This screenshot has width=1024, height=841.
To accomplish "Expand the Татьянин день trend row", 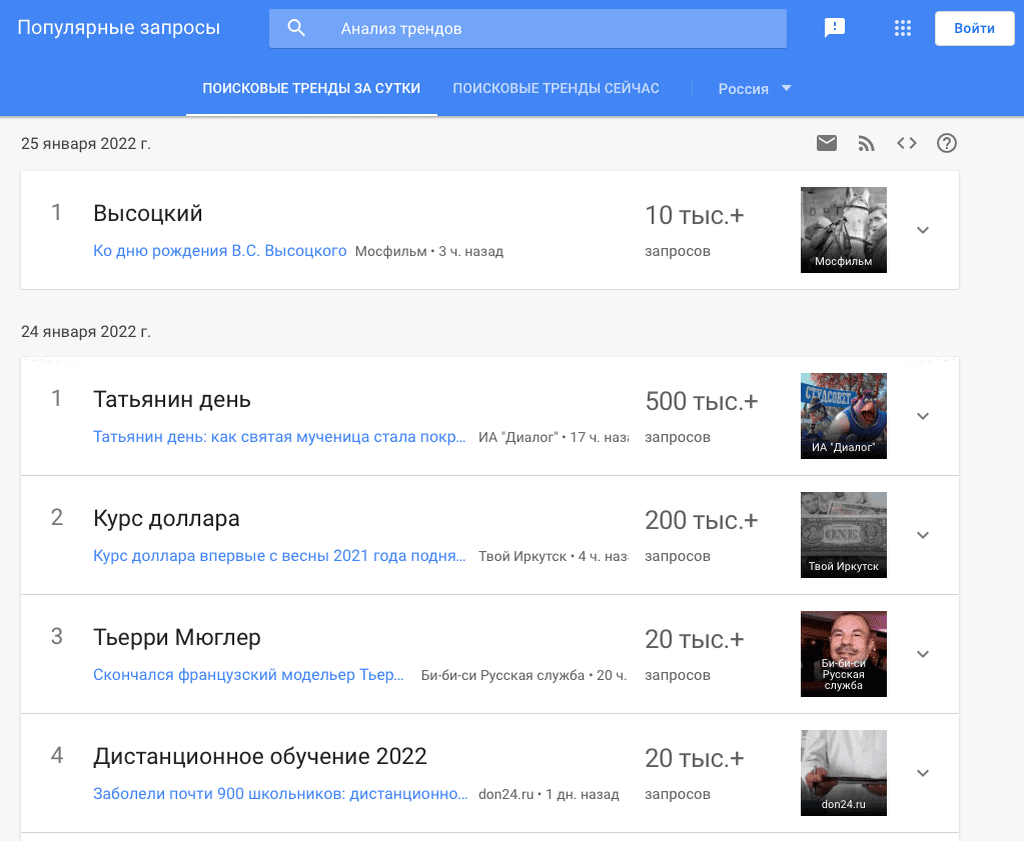I will click(x=923, y=416).
